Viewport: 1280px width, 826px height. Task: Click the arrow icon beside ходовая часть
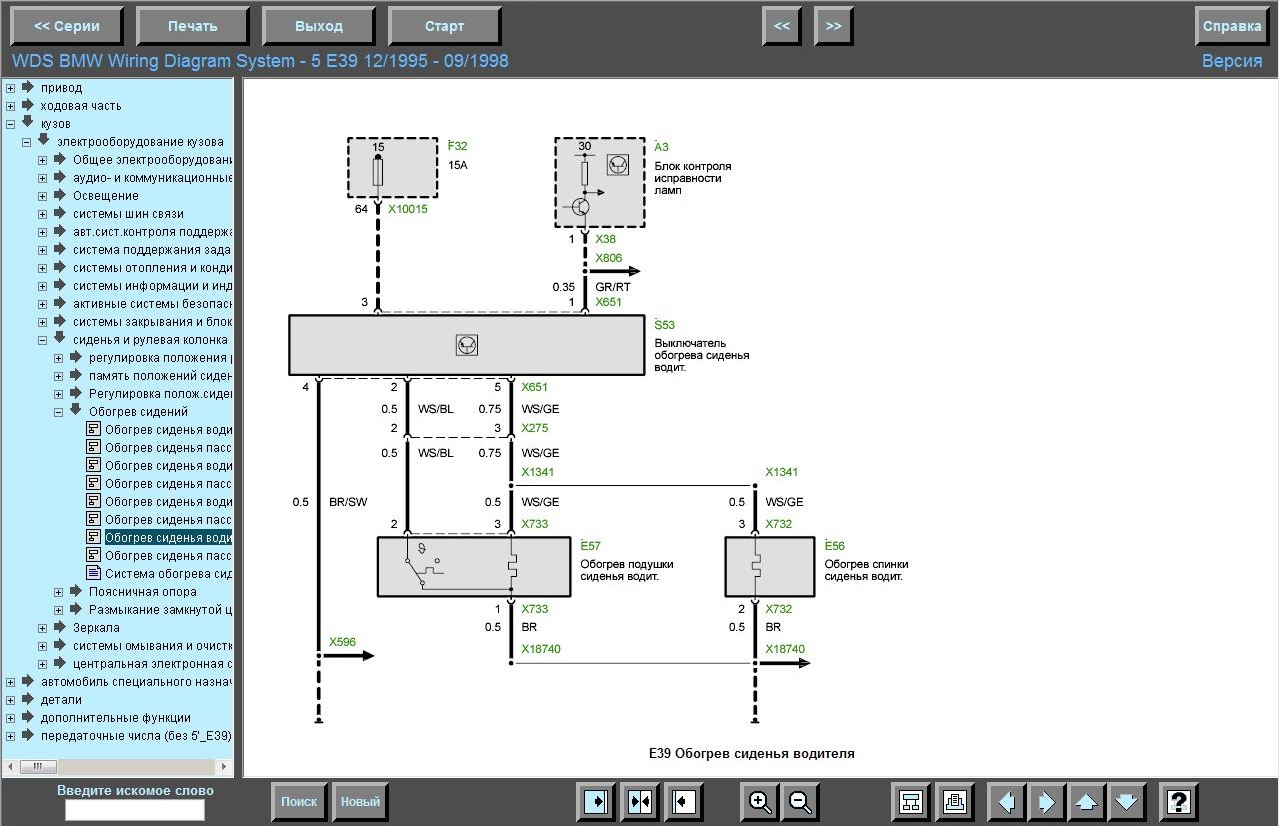pos(28,105)
